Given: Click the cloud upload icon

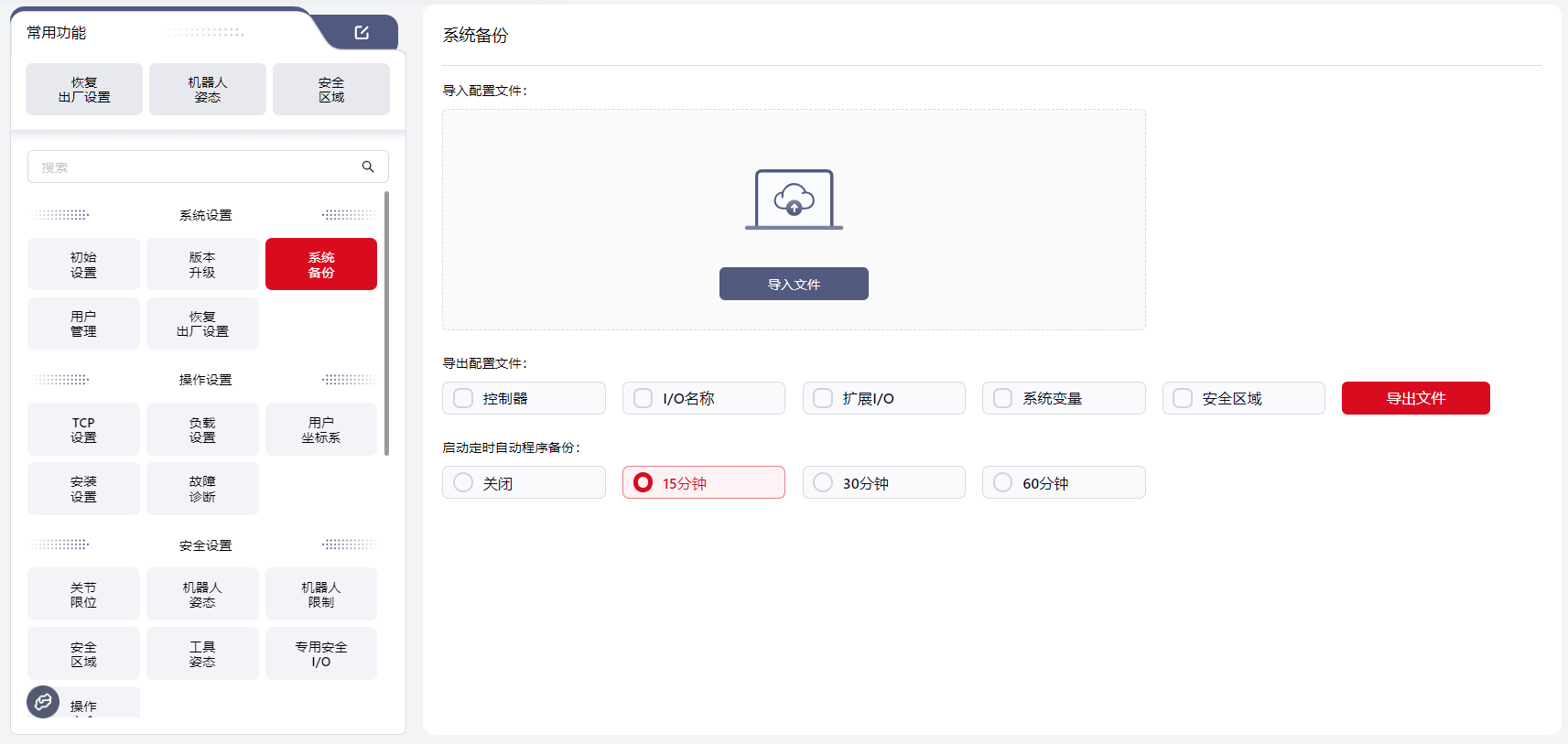Looking at the screenshot, I should tap(794, 199).
